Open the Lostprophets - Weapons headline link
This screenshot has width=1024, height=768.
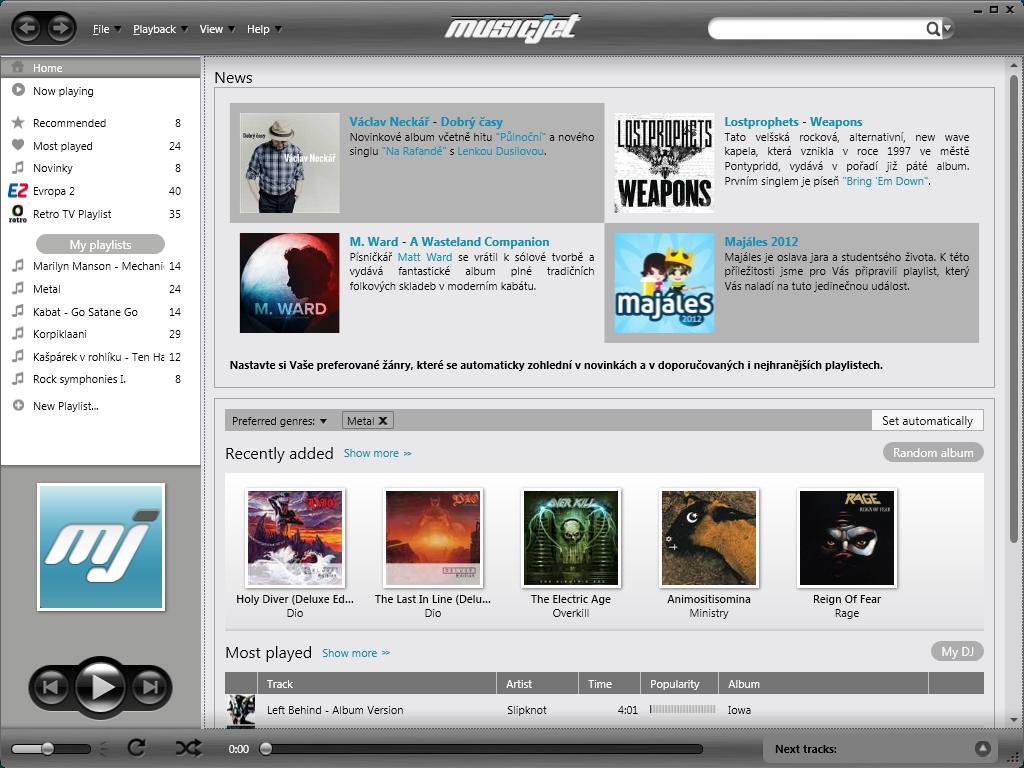coord(793,121)
